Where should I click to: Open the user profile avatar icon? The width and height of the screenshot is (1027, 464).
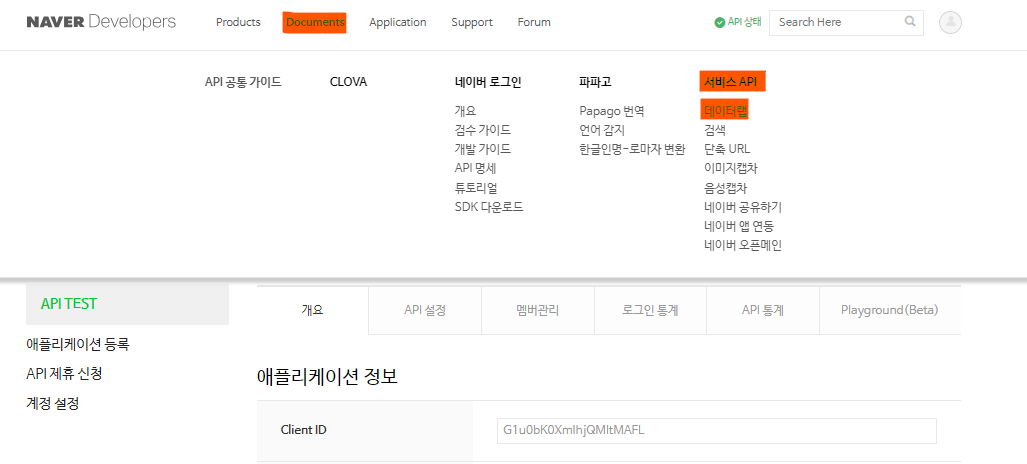[x=950, y=22]
